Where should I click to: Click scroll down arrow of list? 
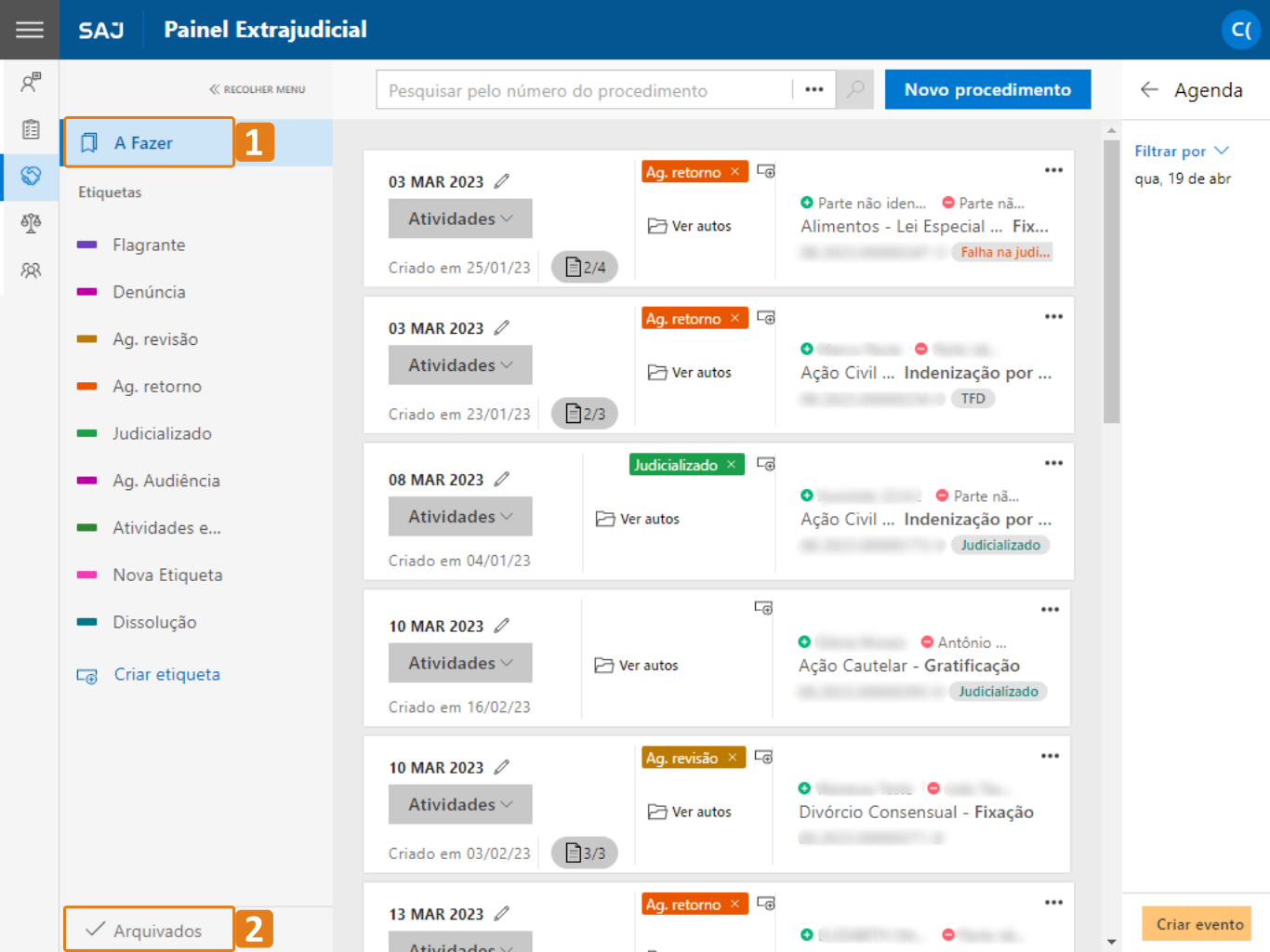coord(1111,942)
